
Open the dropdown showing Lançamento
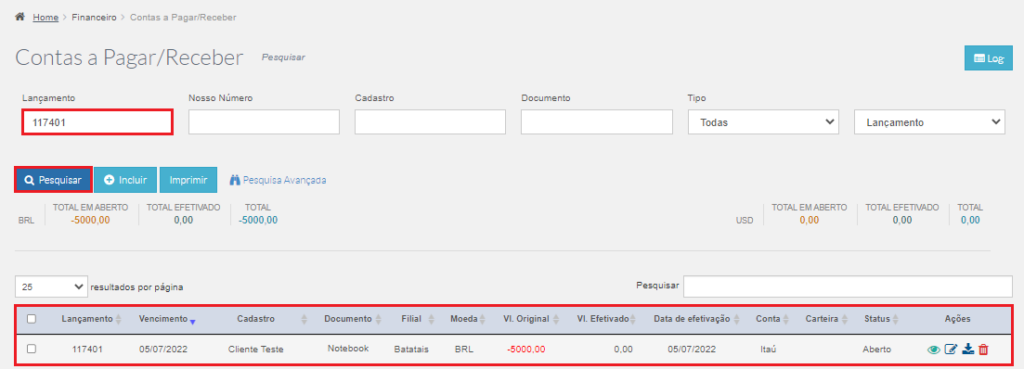(x=930, y=122)
